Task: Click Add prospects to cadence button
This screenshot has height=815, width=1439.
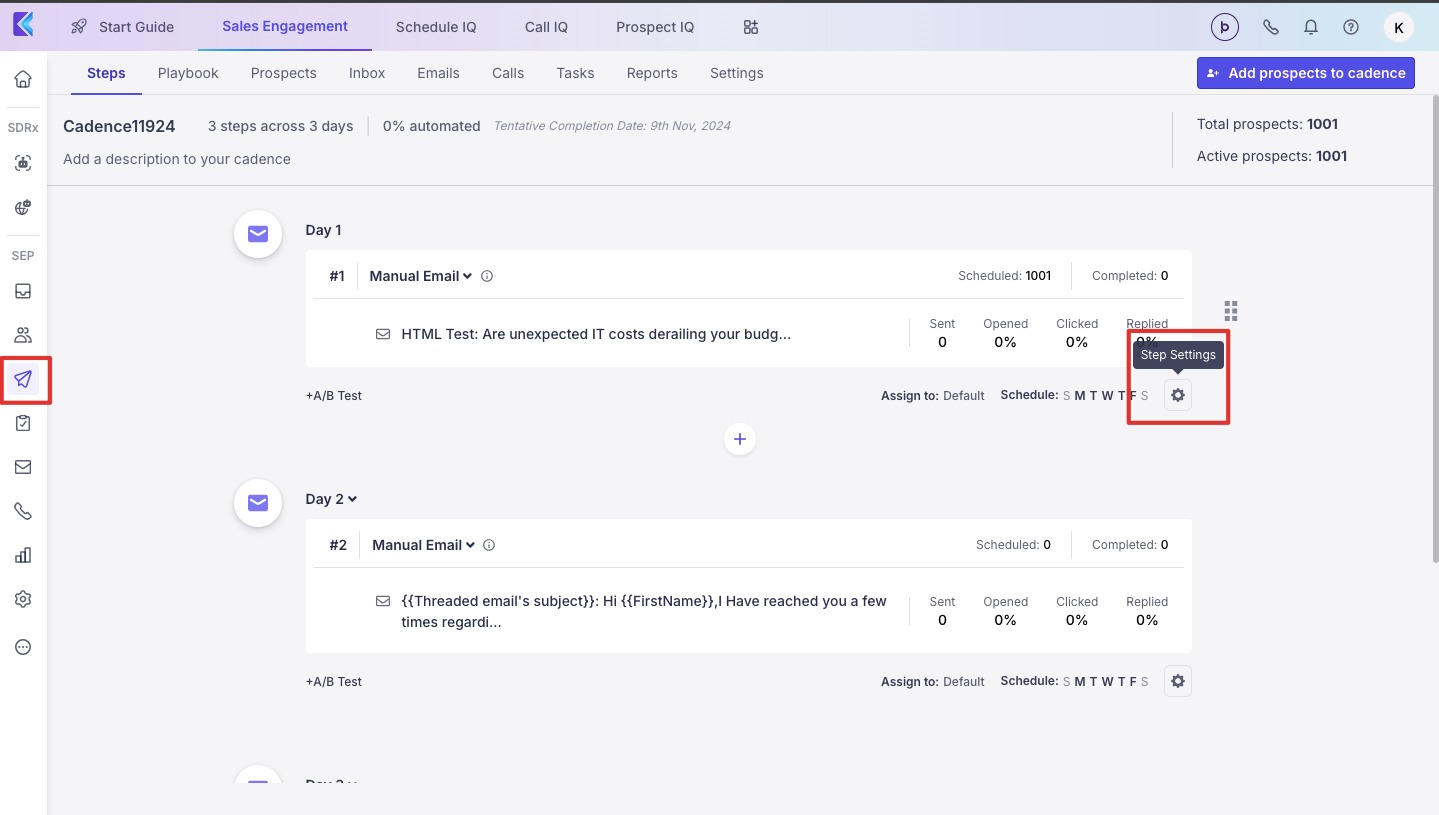Action: tap(1306, 73)
